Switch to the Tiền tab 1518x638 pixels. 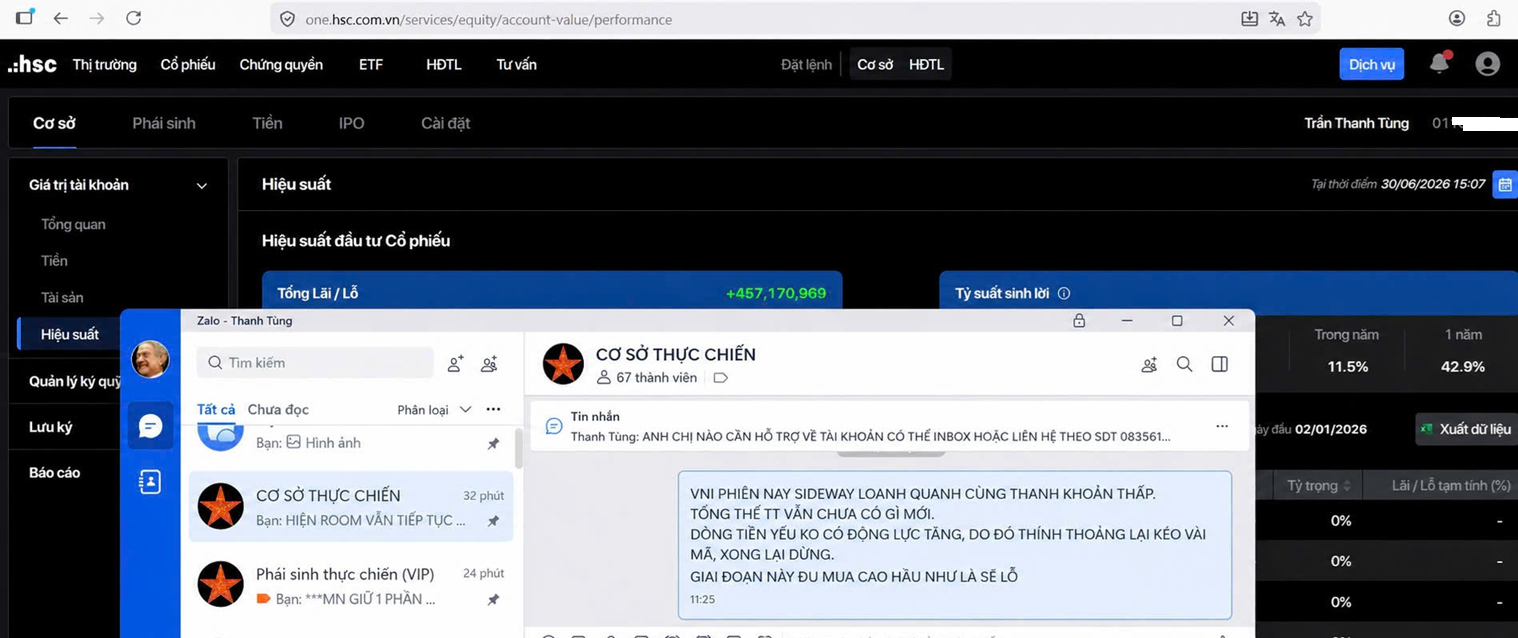coord(267,123)
